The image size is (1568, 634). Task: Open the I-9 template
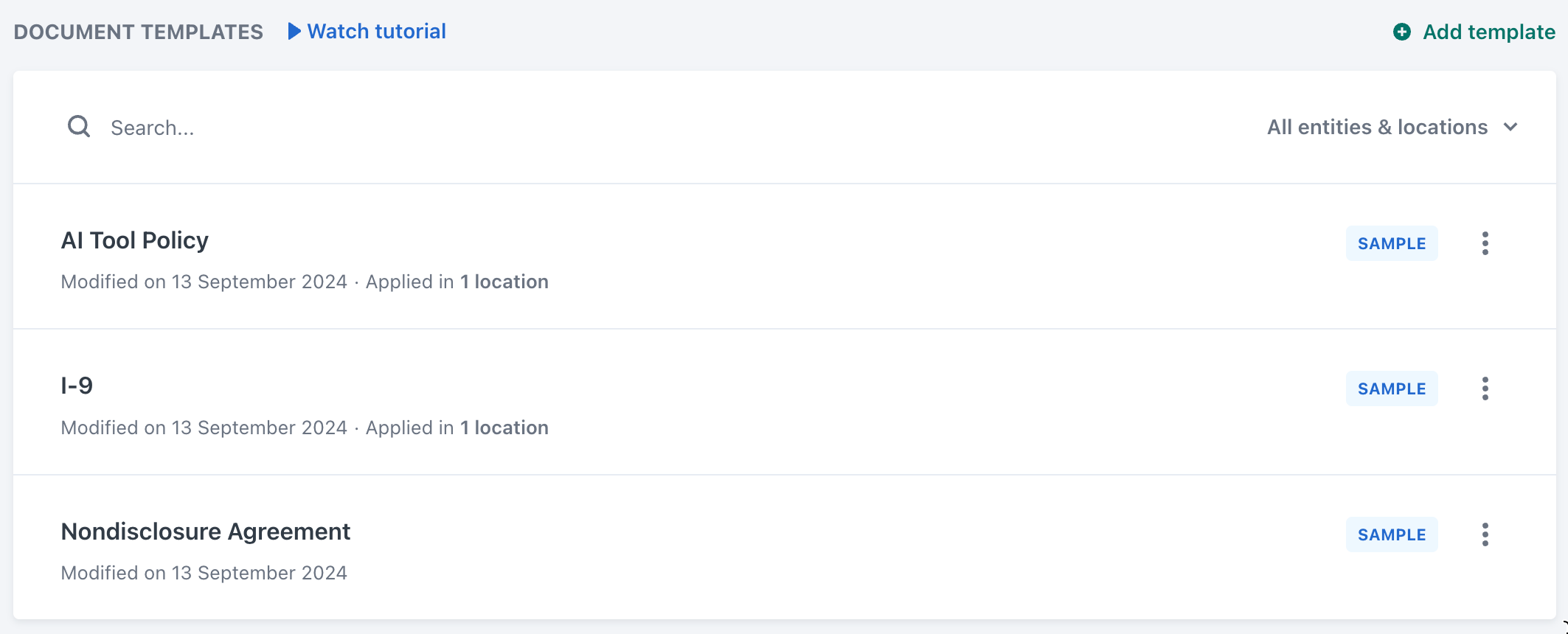pos(77,386)
